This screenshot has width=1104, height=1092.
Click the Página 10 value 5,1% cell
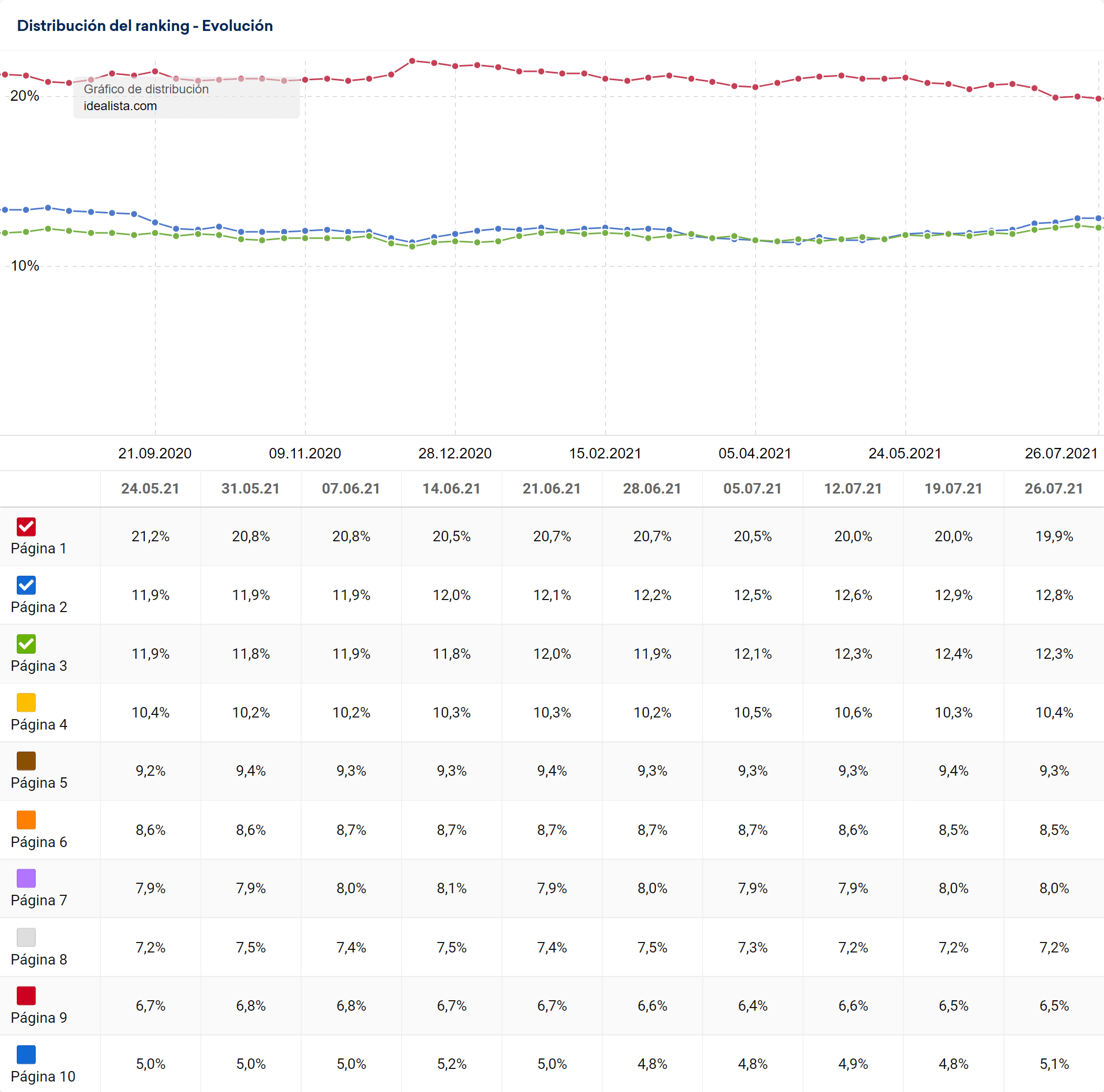(1054, 1064)
